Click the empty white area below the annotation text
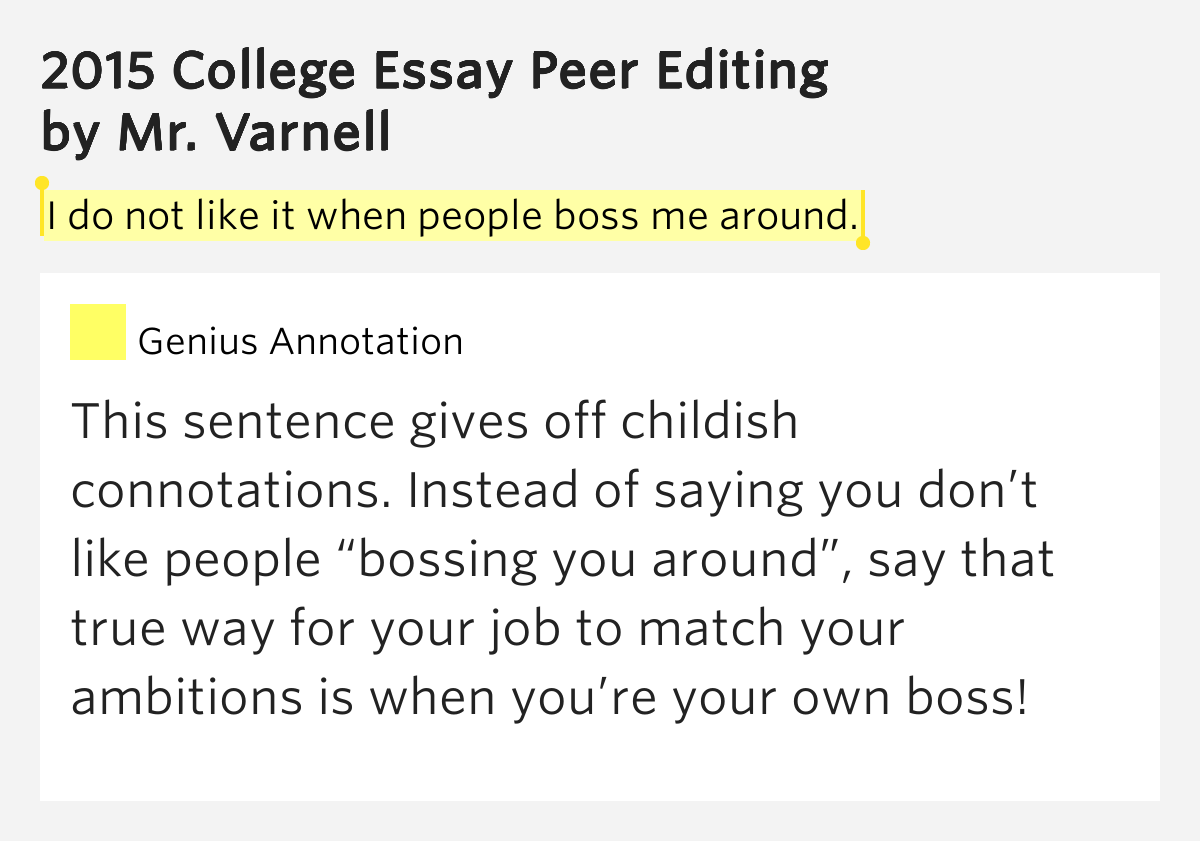 point(600,765)
